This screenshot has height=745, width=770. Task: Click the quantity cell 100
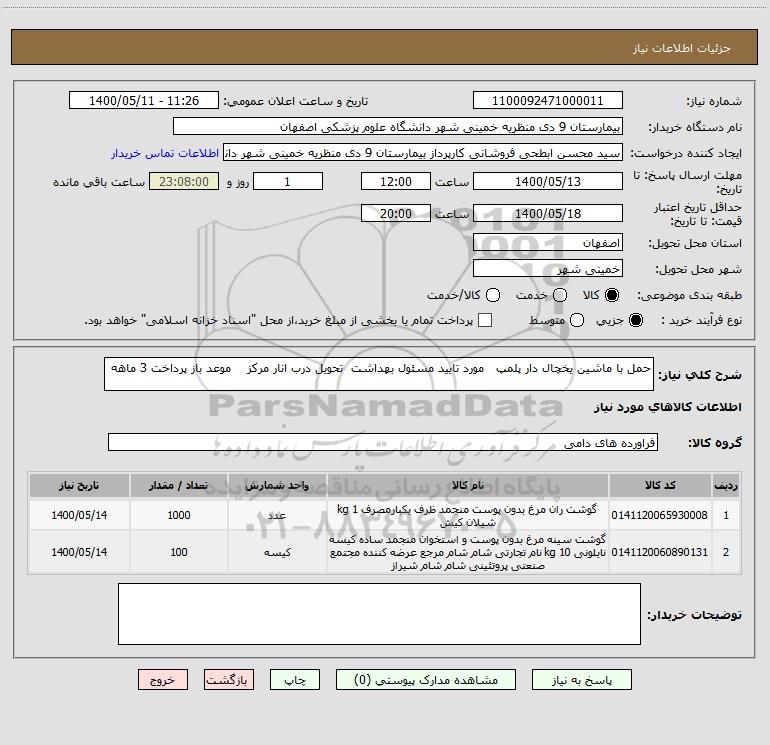pyautogui.click(x=179, y=552)
